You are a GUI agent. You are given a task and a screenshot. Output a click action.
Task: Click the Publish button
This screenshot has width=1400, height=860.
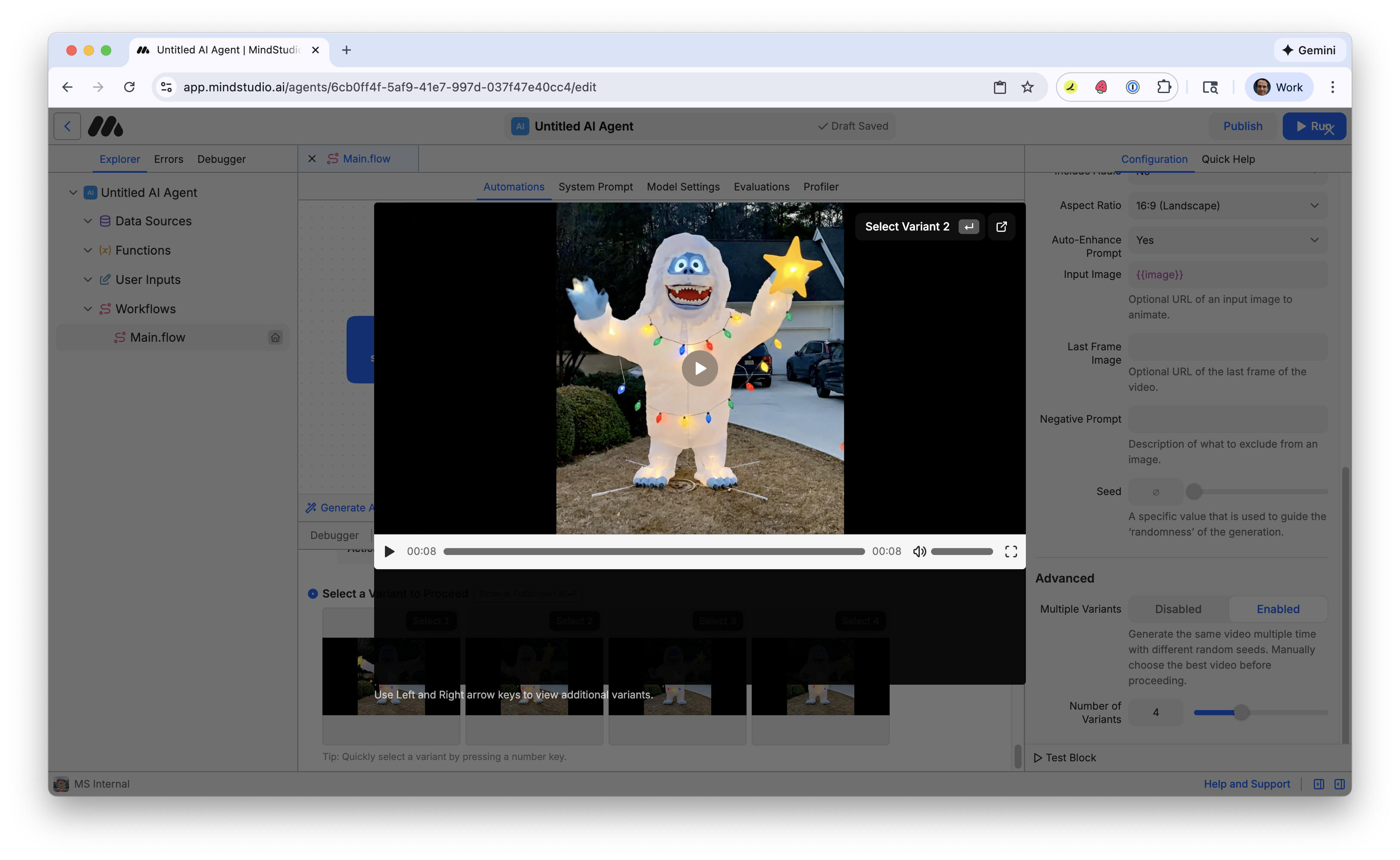tap(1242, 126)
